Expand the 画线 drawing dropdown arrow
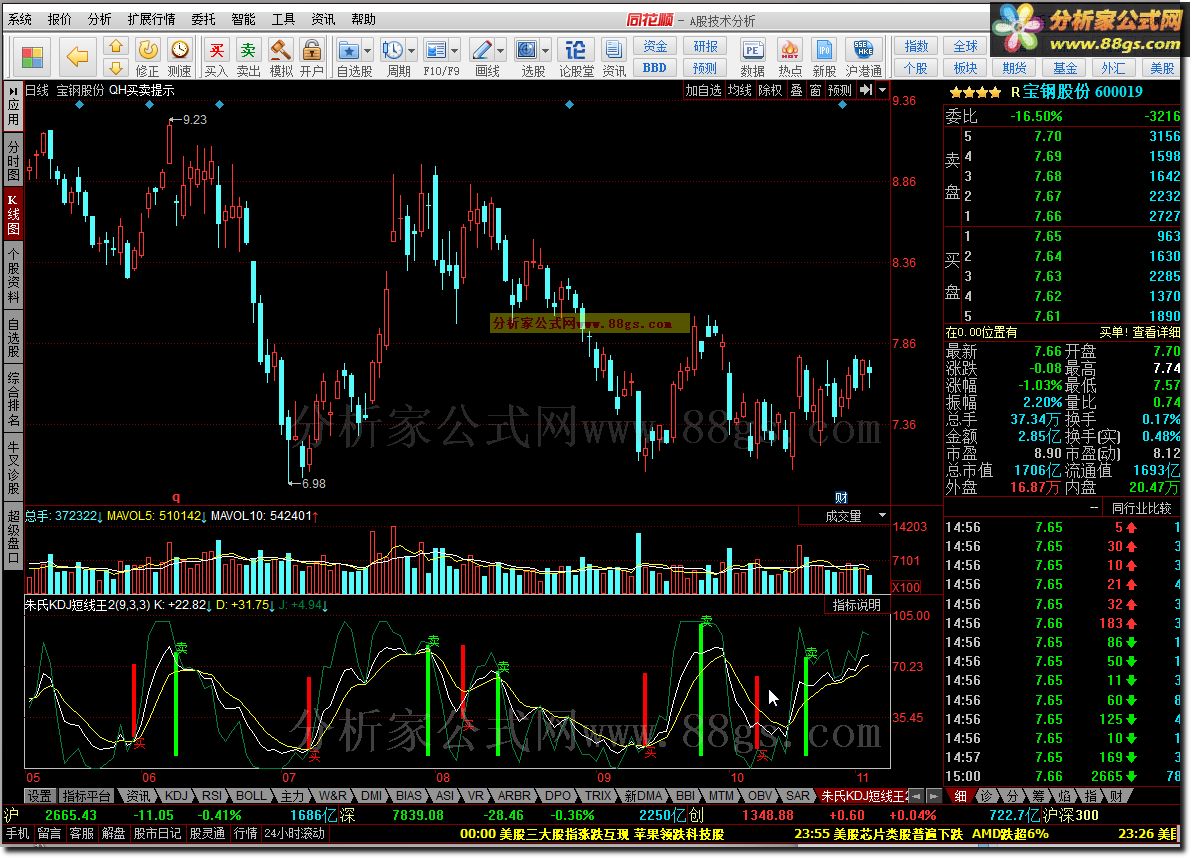1192x858 pixels. [x=500, y=52]
